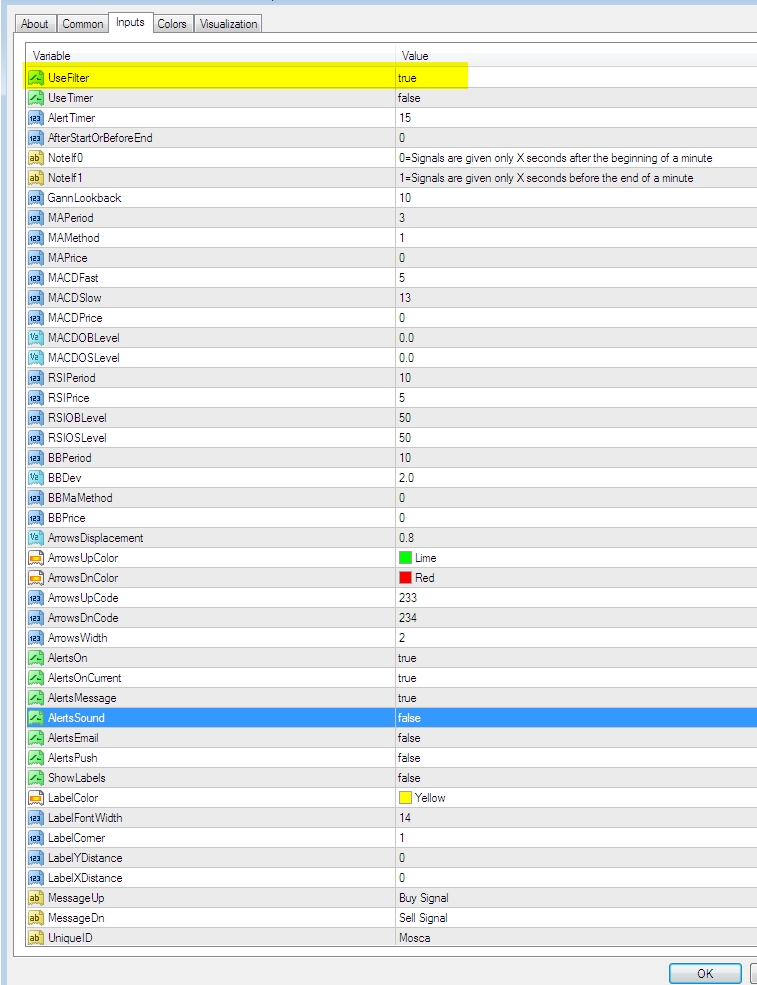
Task: Select the AlertsOn value 'true'
Action: (x=407, y=658)
